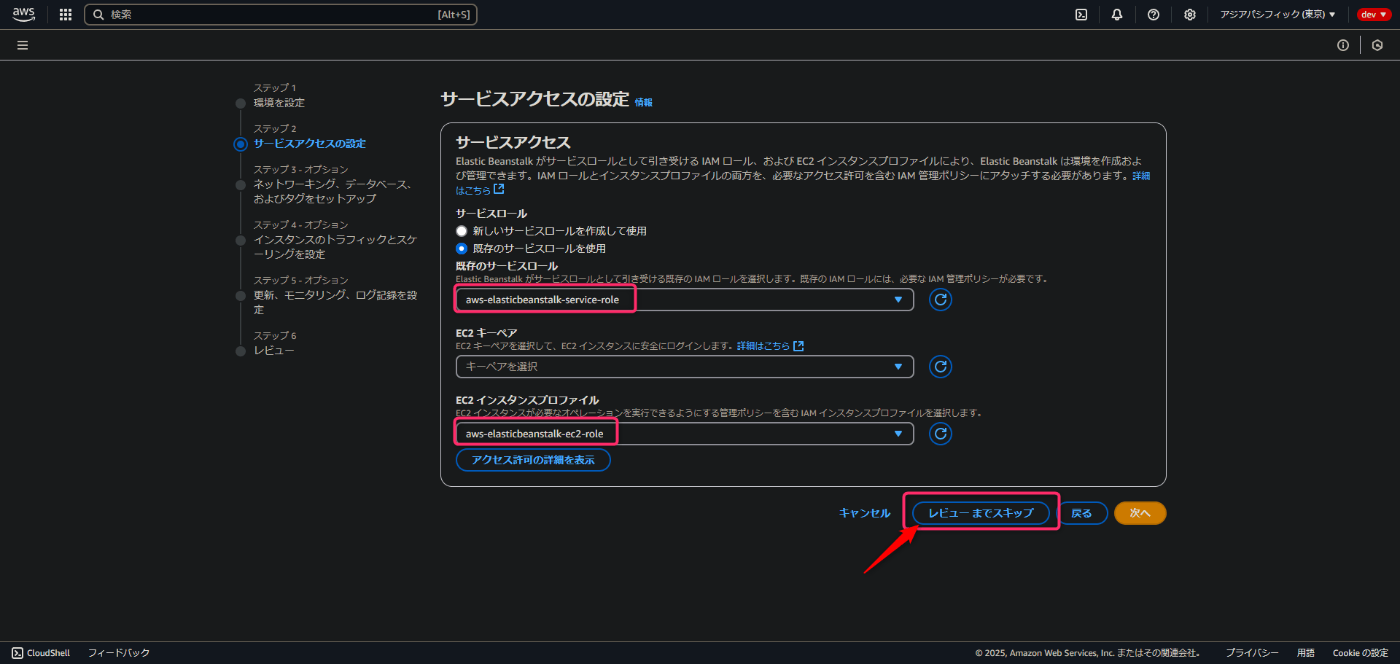The image size is (1400, 664).
Task: Refresh the EC2 key pair list
Action: coord(940,366)
